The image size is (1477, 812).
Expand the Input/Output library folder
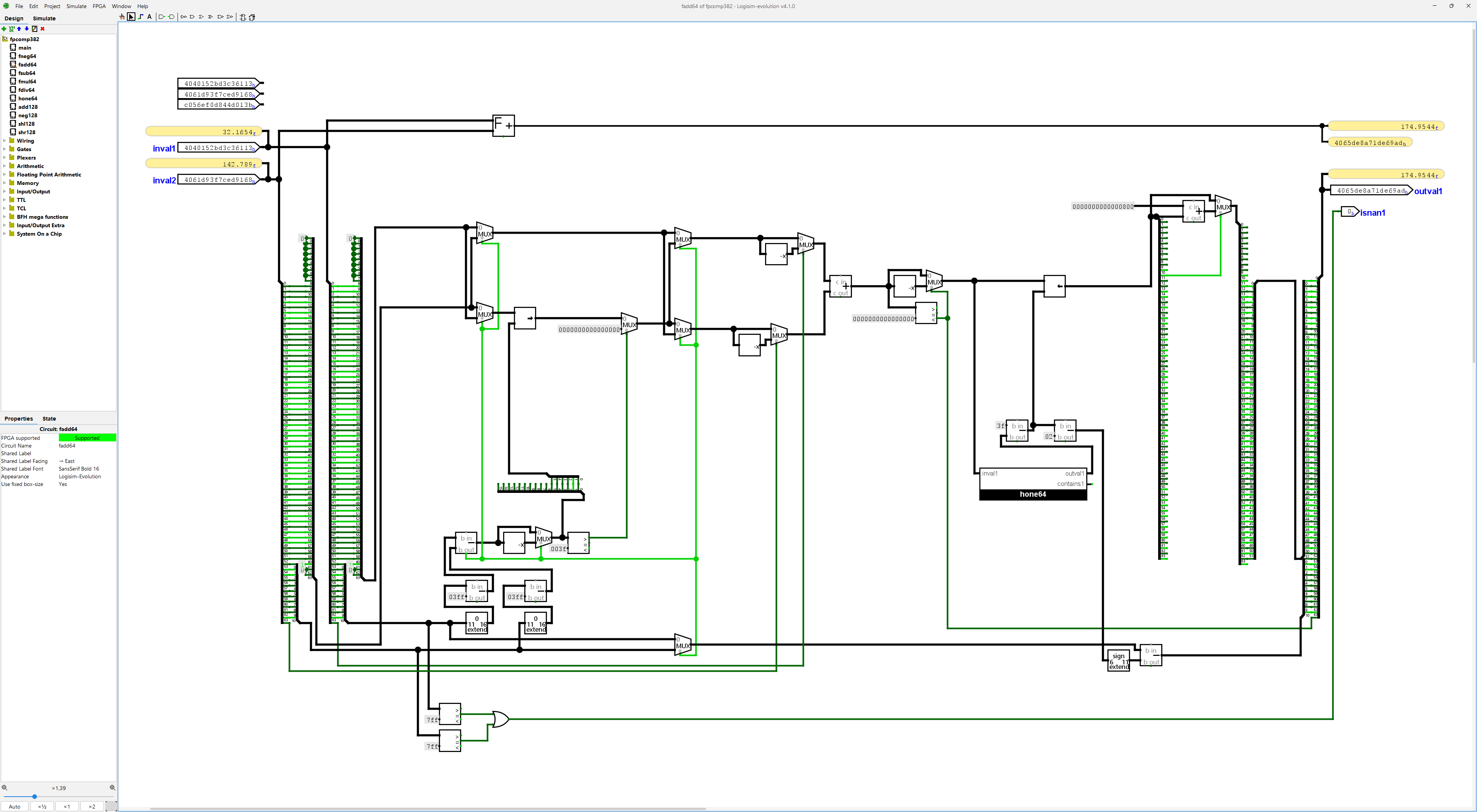[x=5, y=191]
